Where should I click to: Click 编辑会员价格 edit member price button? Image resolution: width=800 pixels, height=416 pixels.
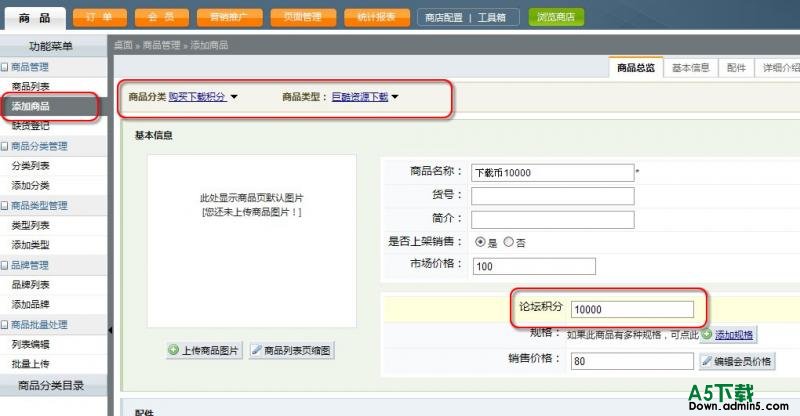737,361
